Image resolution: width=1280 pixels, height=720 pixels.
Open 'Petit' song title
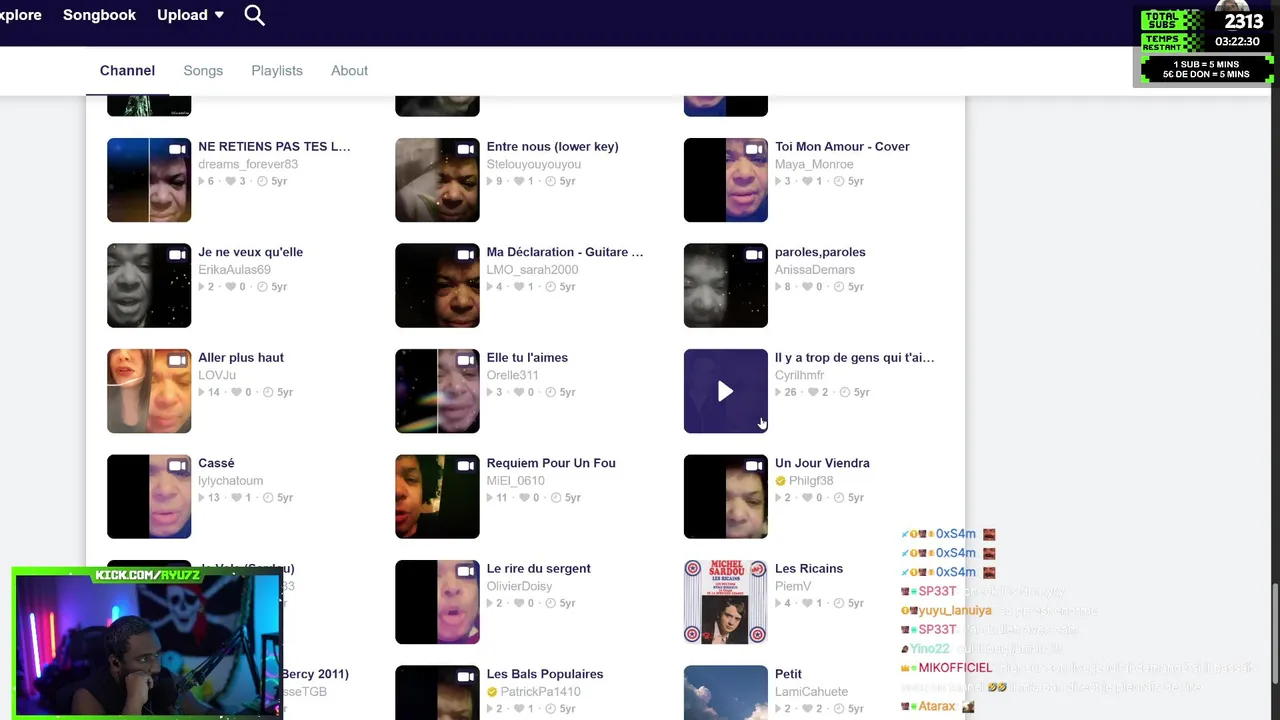coord(788,674)
